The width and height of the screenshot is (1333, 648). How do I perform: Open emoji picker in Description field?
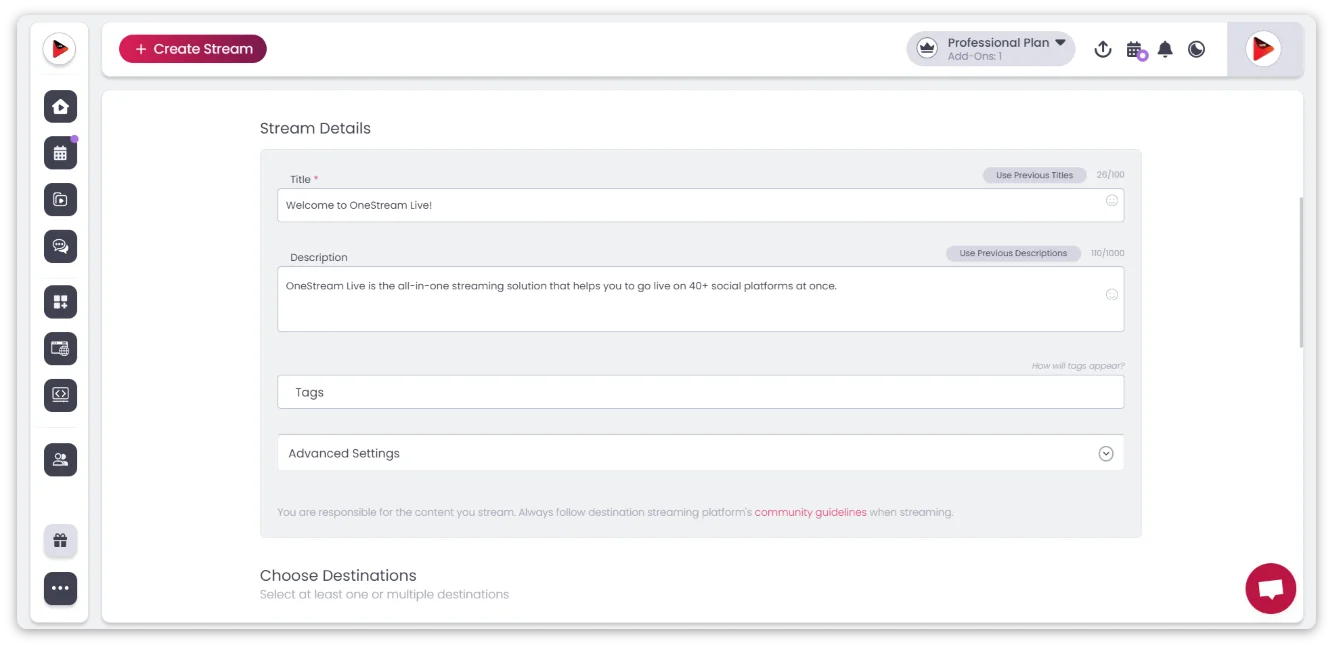[1111, 294]
